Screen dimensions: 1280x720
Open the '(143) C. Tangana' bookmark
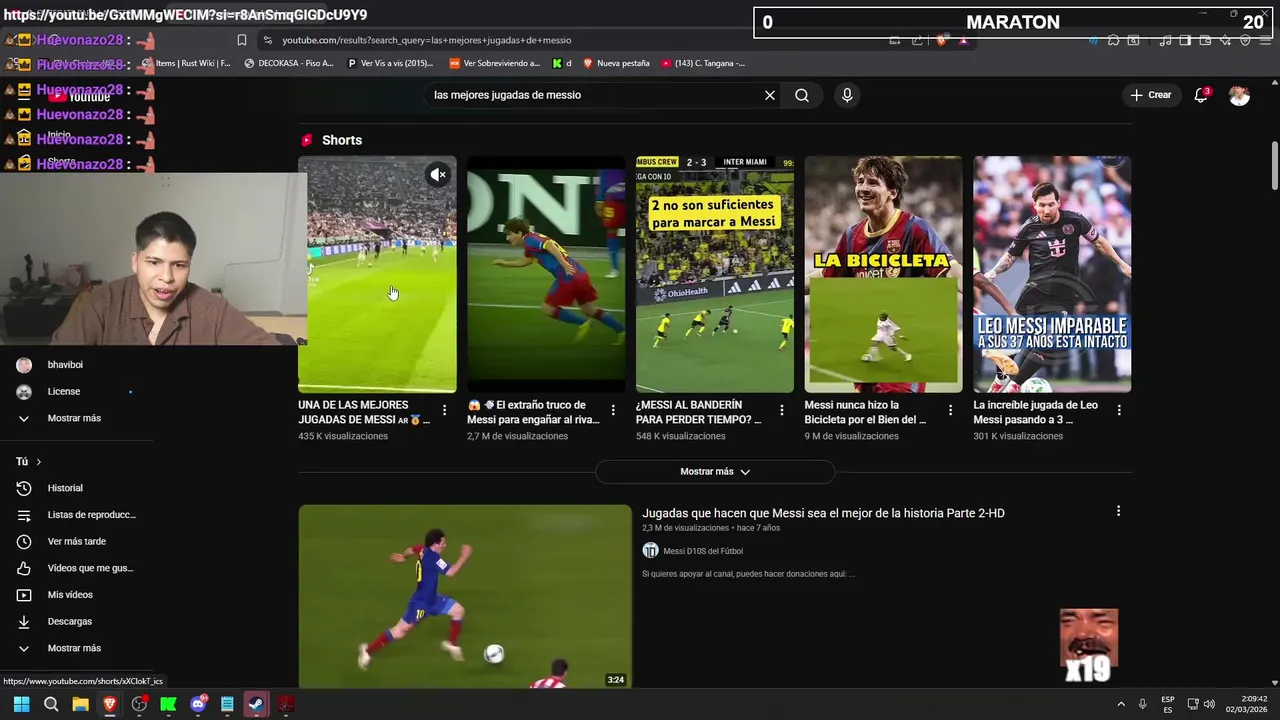click(x=703, y=63)
